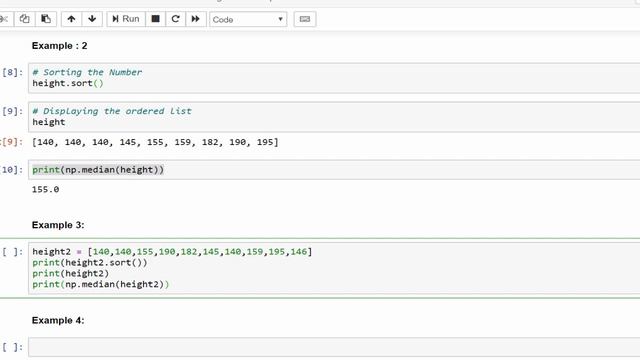Select the 'Example 4:' heading

pos(58,320)
